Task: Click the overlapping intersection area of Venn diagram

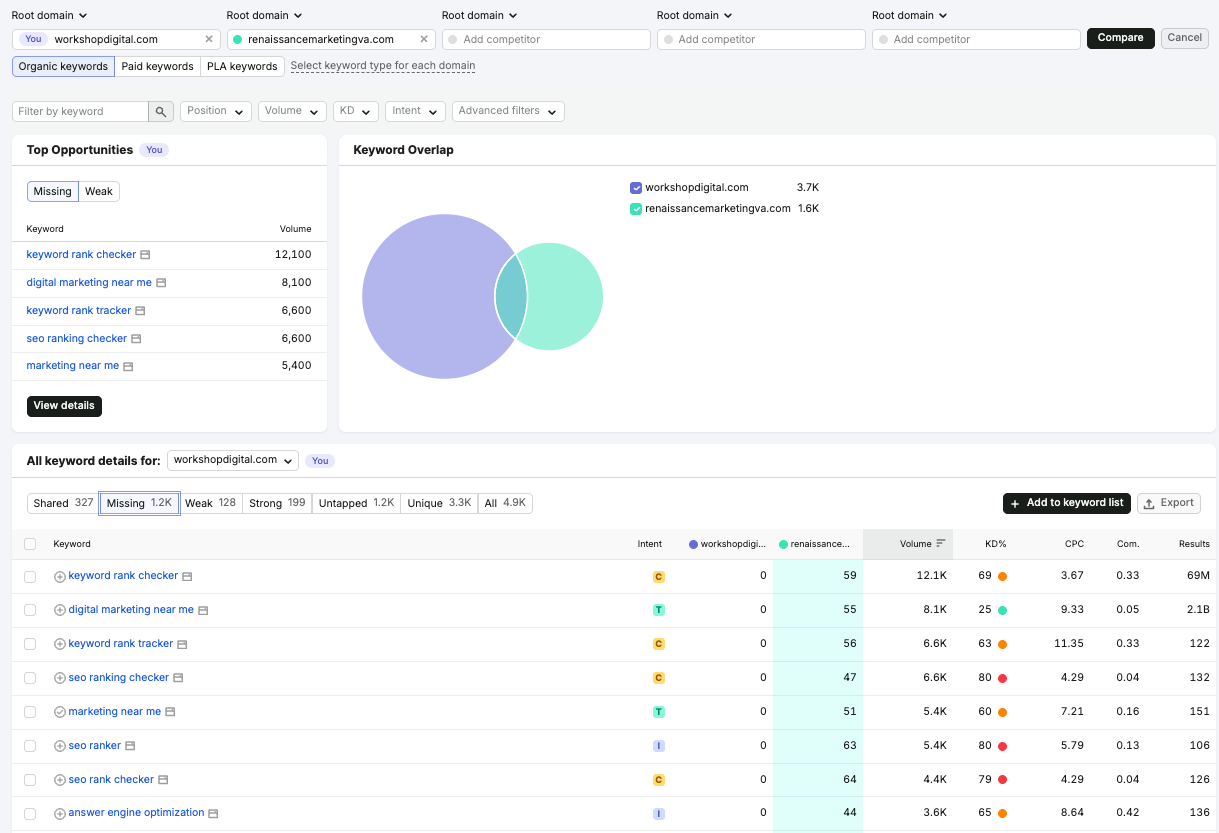Action: [510, 297]
